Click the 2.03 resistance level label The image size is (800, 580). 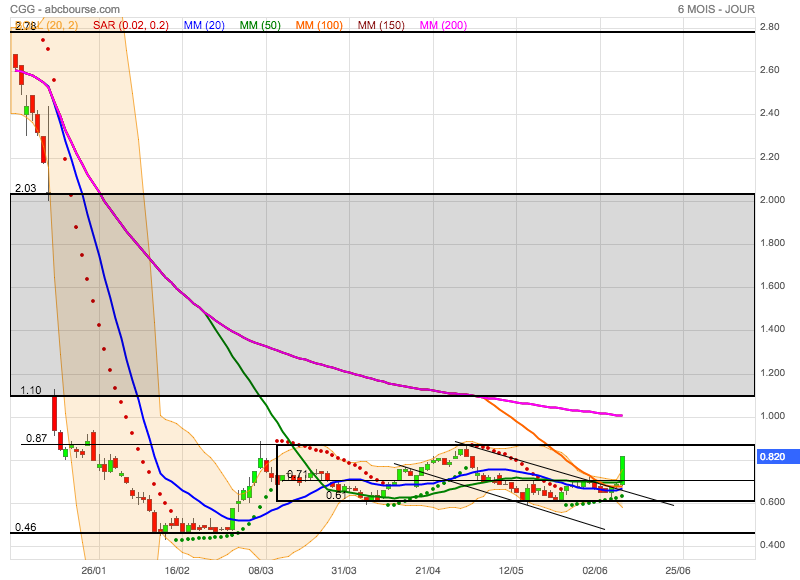point(25,188)
